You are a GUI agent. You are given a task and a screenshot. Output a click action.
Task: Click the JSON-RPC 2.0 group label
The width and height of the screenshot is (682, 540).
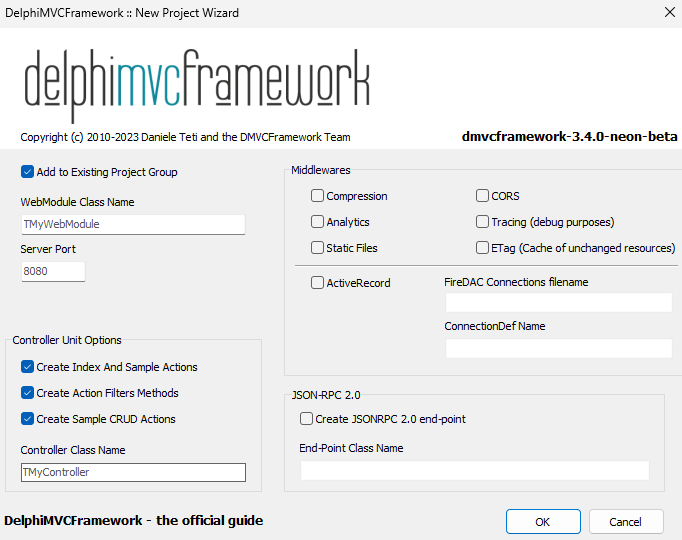tap(326, 395)
